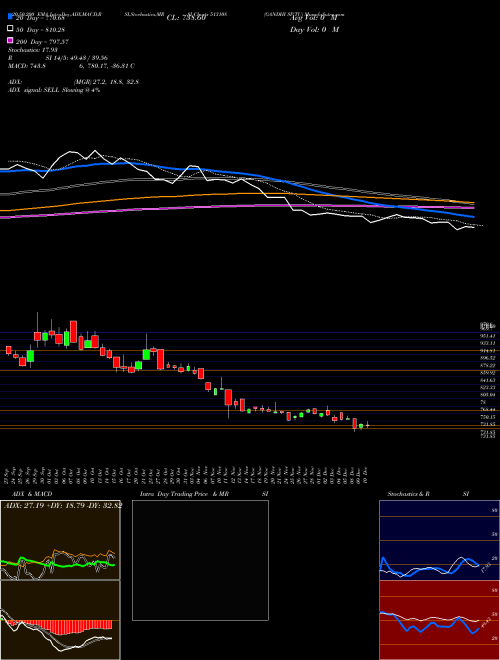Select the '200 Day - 797.57' legend text

coord(42,41)
